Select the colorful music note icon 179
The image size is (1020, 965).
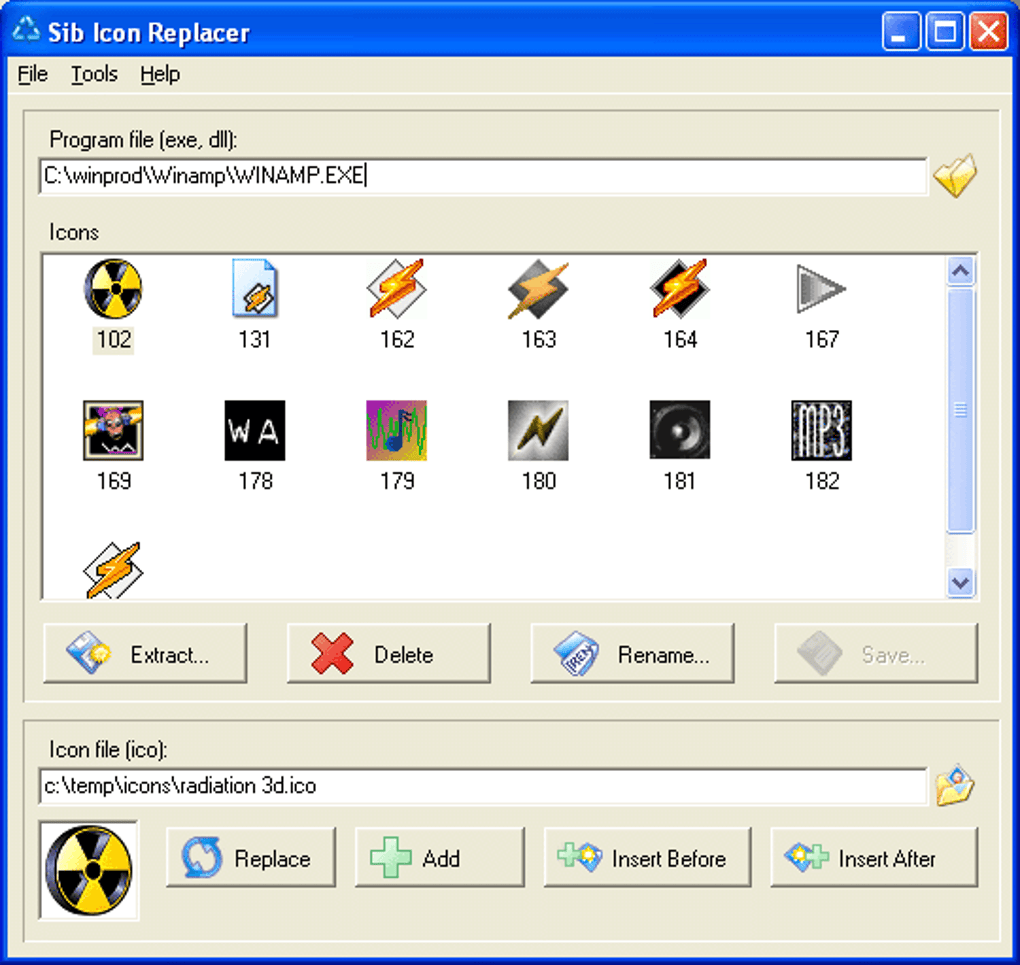pos(397,430)
